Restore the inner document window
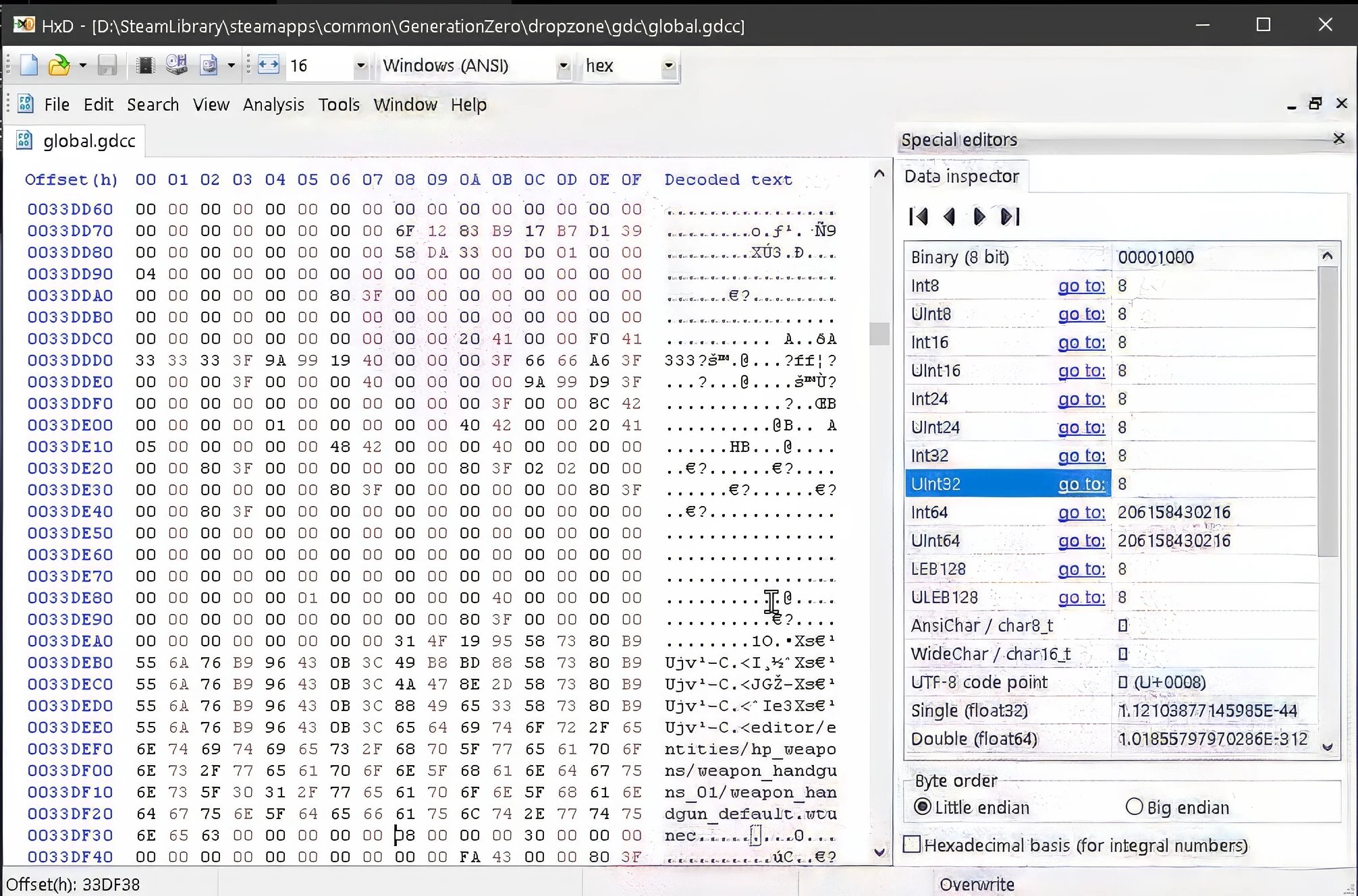Viewport: 1358px width, 896px height. click(1315, 103)
